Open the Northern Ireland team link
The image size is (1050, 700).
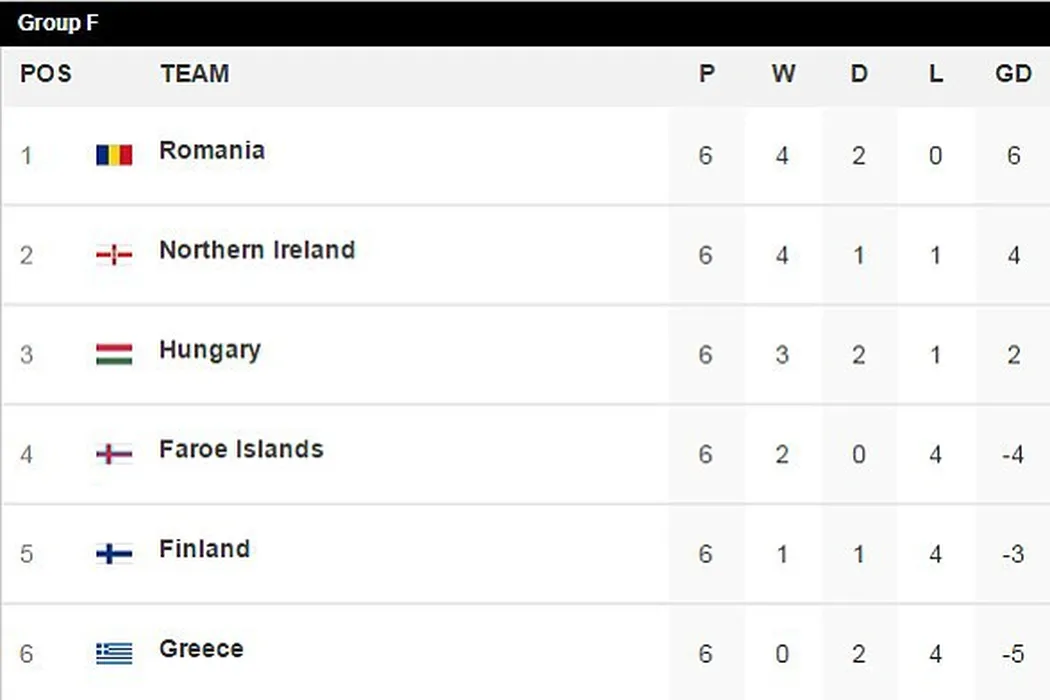click(257, 250)
